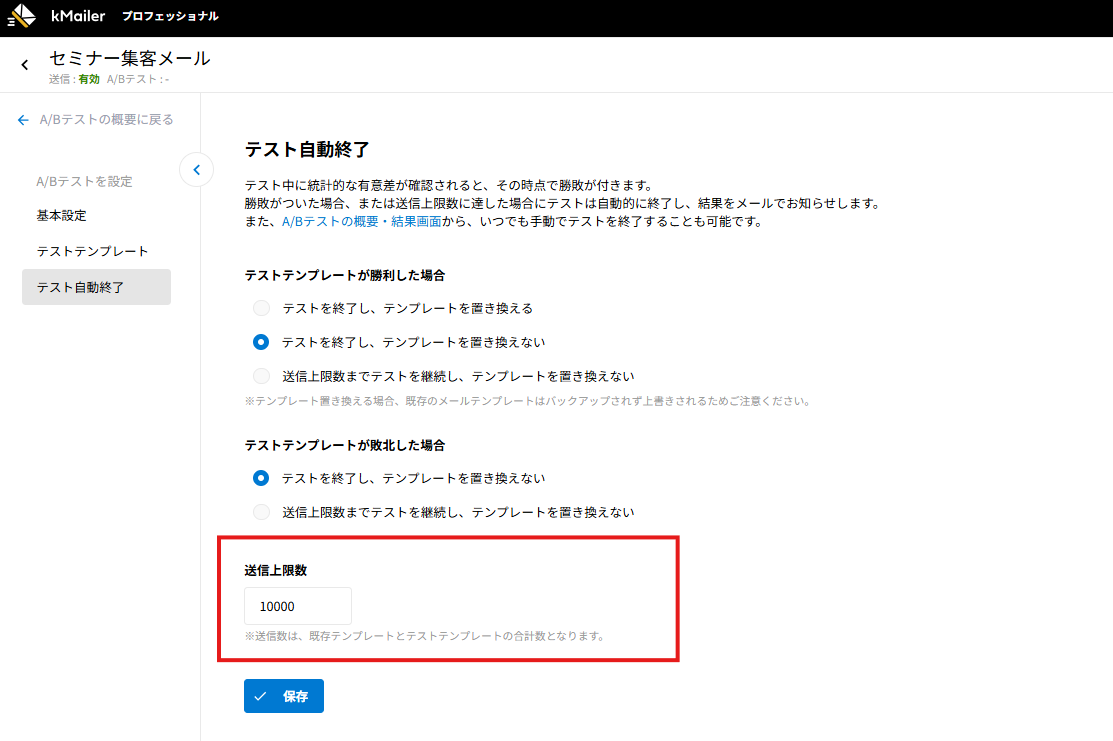
Task: Click the セミナー集客メール page title
Action: 130,58
